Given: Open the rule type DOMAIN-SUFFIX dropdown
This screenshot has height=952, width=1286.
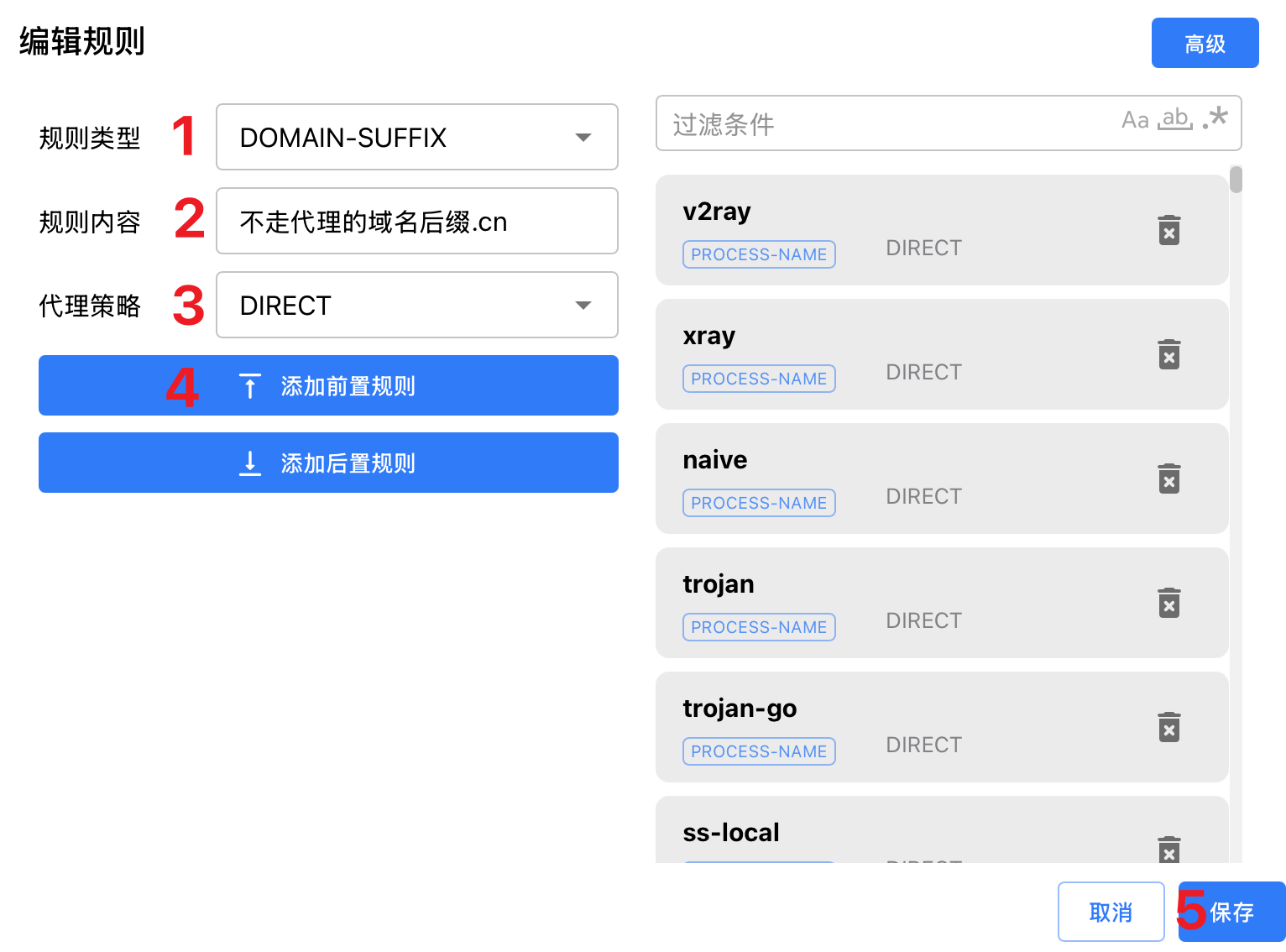Looking at the screenshot, I should pos(416,137).
